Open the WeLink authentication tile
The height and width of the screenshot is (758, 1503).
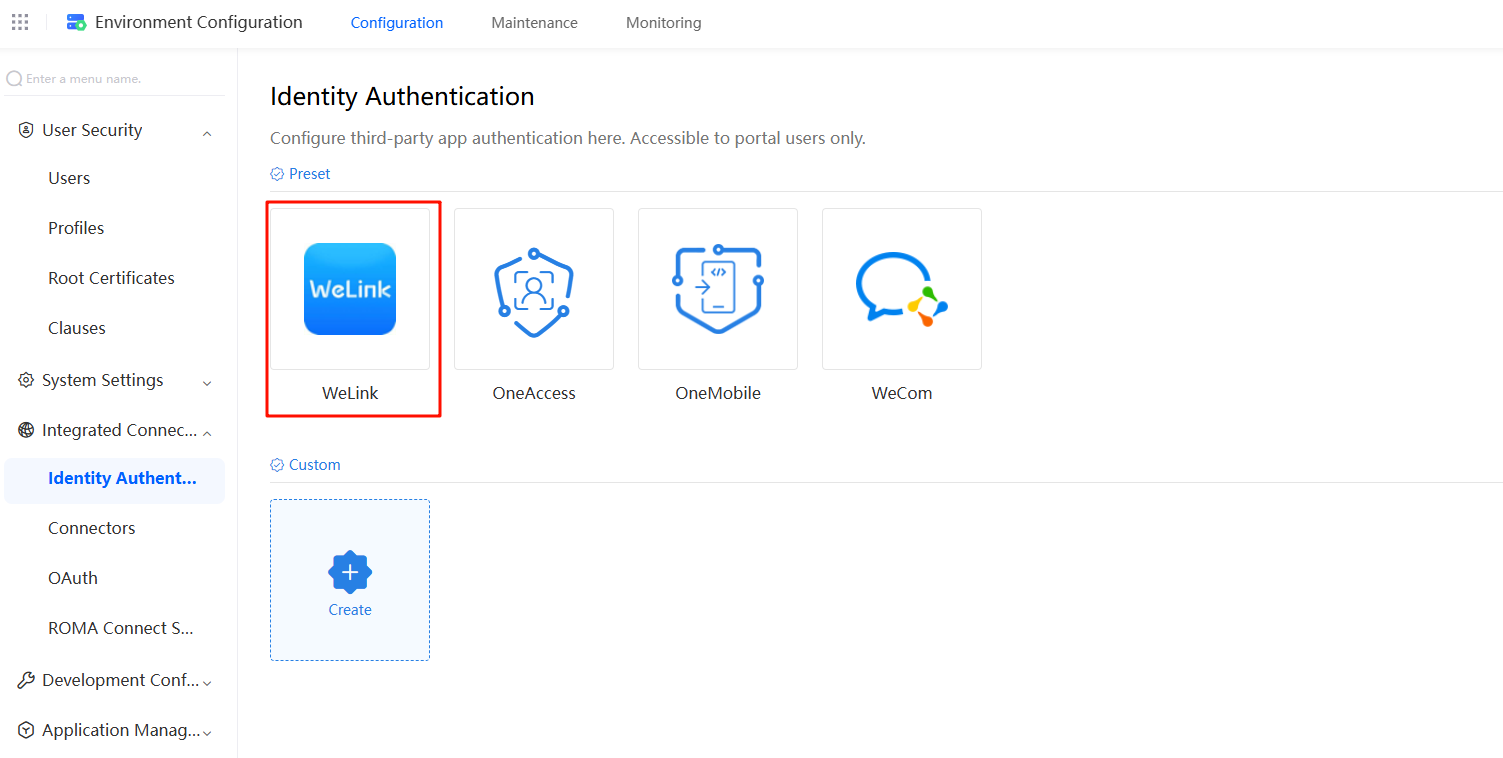350,289
